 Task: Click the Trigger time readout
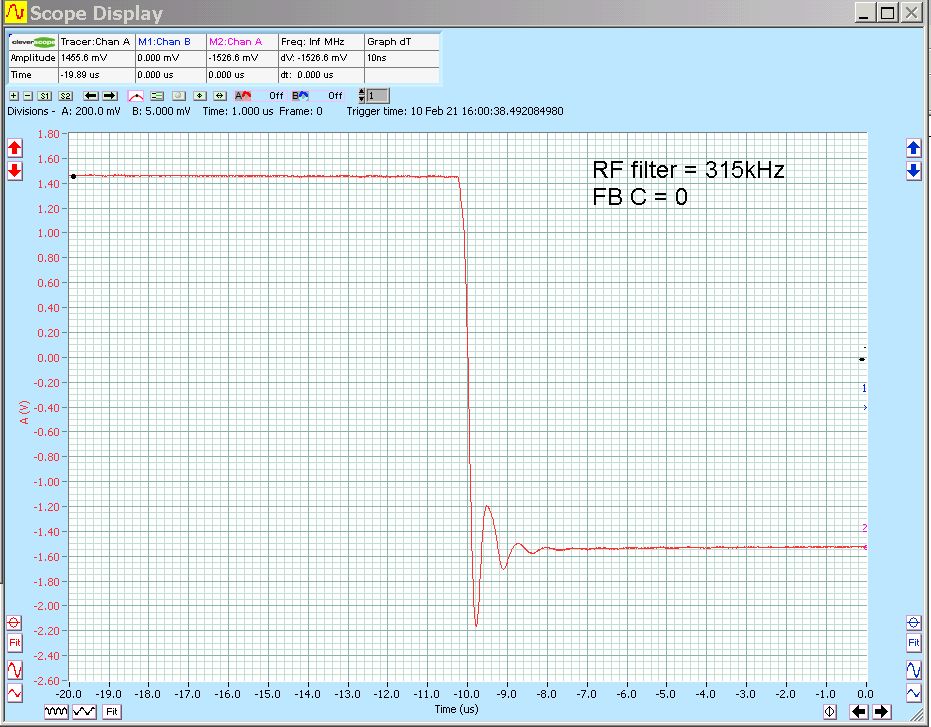coord(455,111)
